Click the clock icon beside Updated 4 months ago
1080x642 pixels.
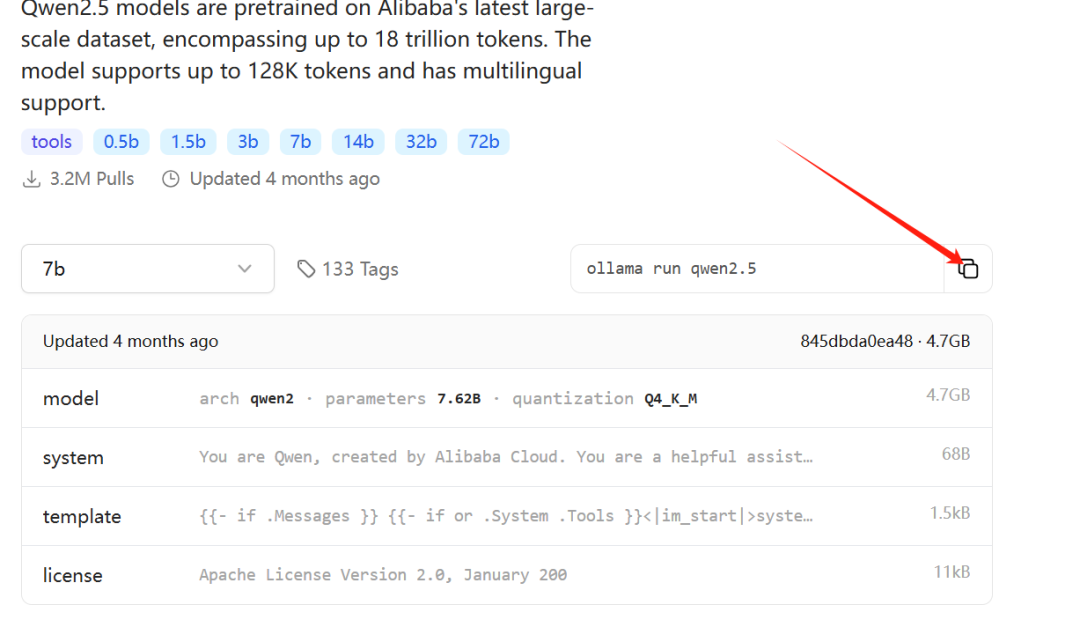[171, 179]
